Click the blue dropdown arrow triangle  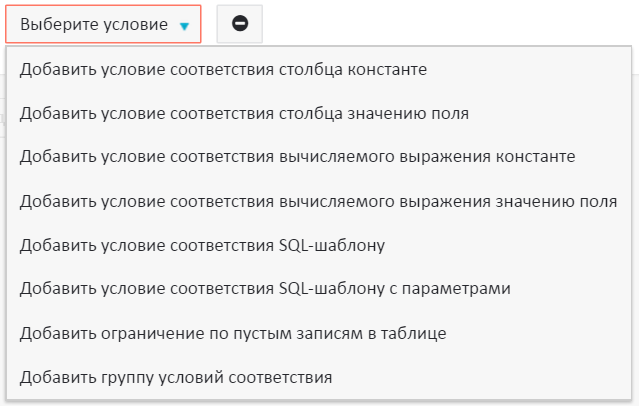tap(184, 25)
